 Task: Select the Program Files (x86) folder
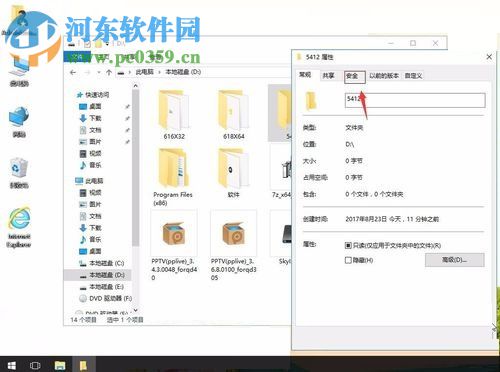click(x=173, y=177)
